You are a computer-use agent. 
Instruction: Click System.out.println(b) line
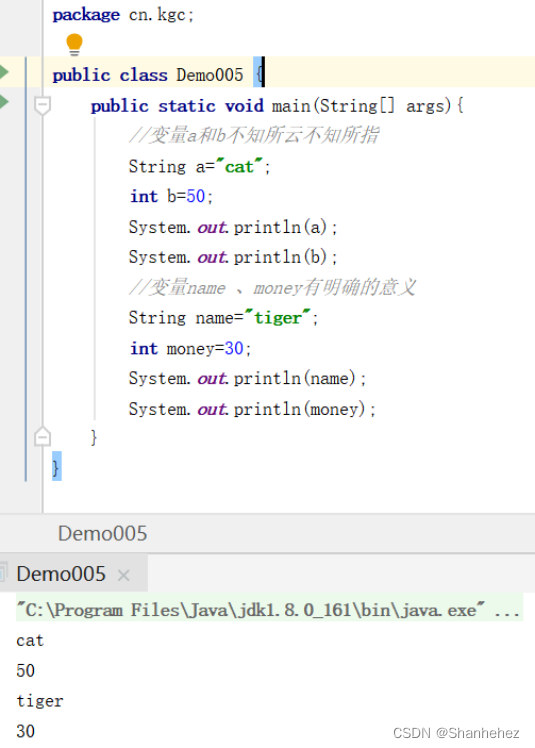(233, 257)
